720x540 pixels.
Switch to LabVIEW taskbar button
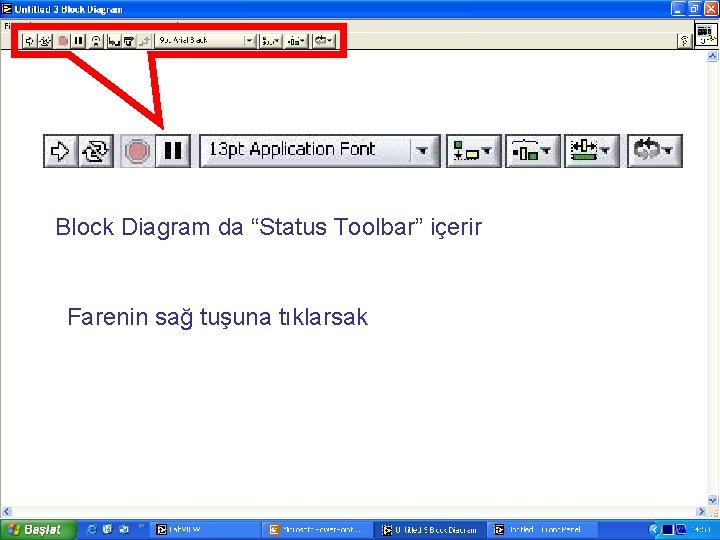click(x=205, y=530)
